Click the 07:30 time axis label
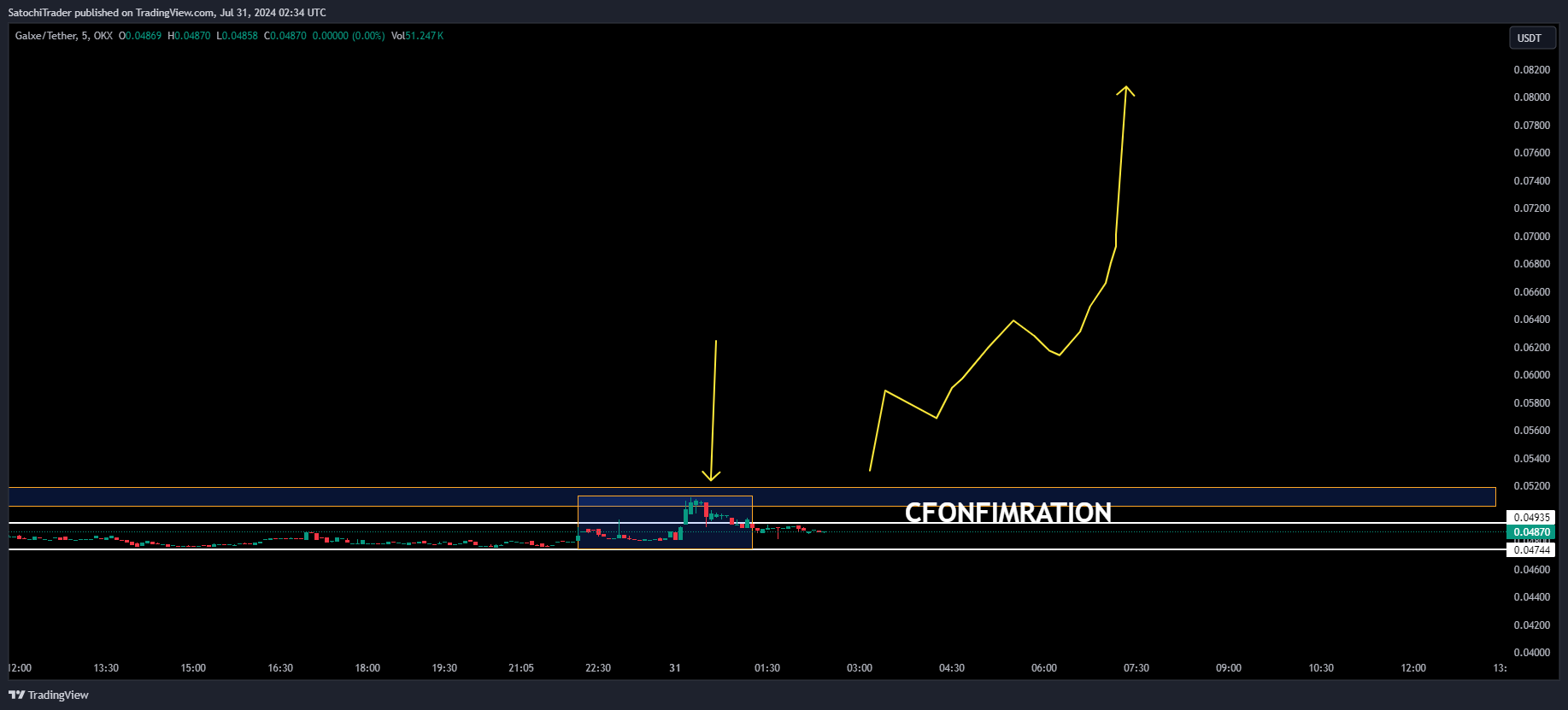 [x=1136, y=668]
